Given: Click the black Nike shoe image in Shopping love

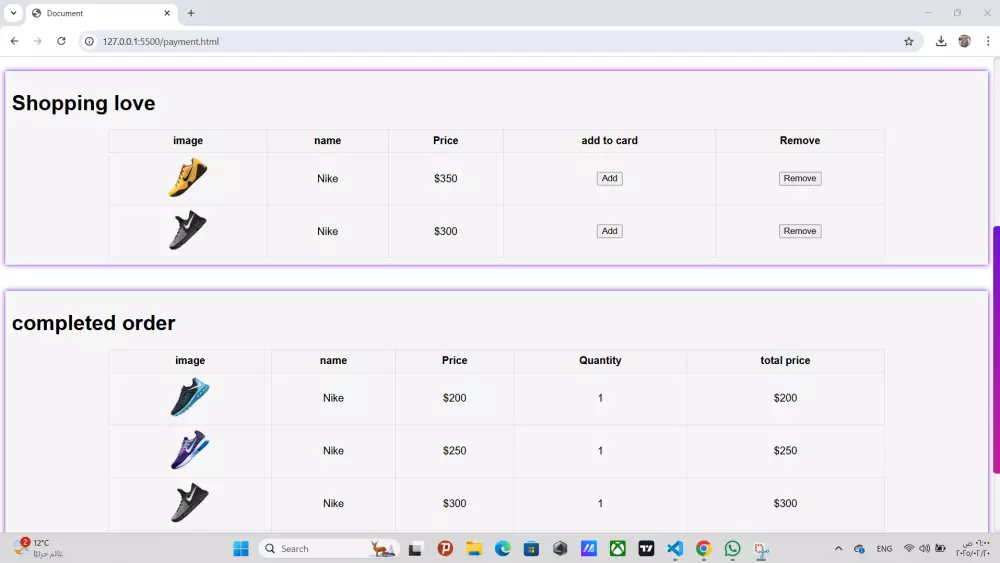Looking at the screenshot, I should (188, 230).
